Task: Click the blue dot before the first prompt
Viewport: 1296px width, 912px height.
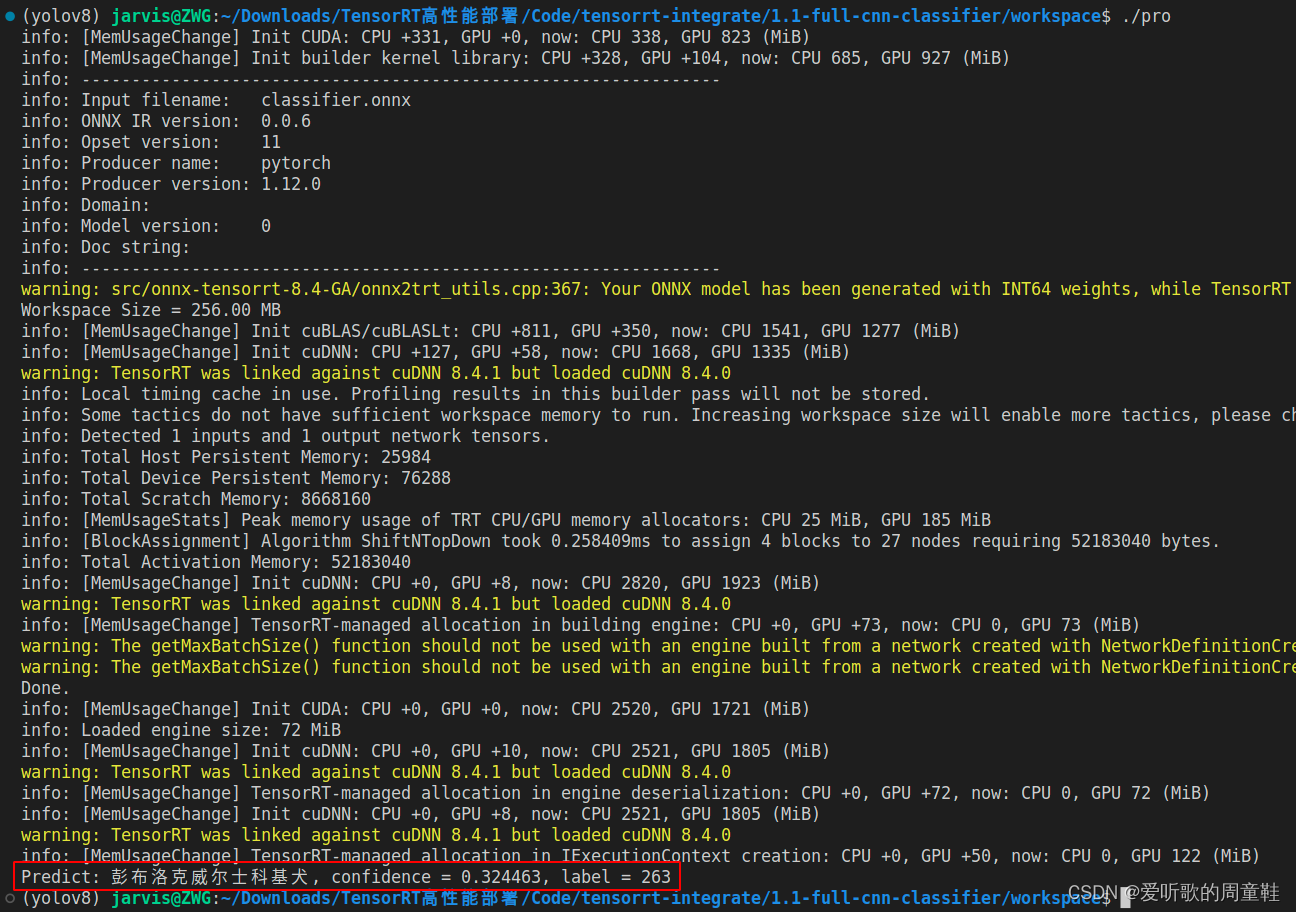Action: point(10,17)
